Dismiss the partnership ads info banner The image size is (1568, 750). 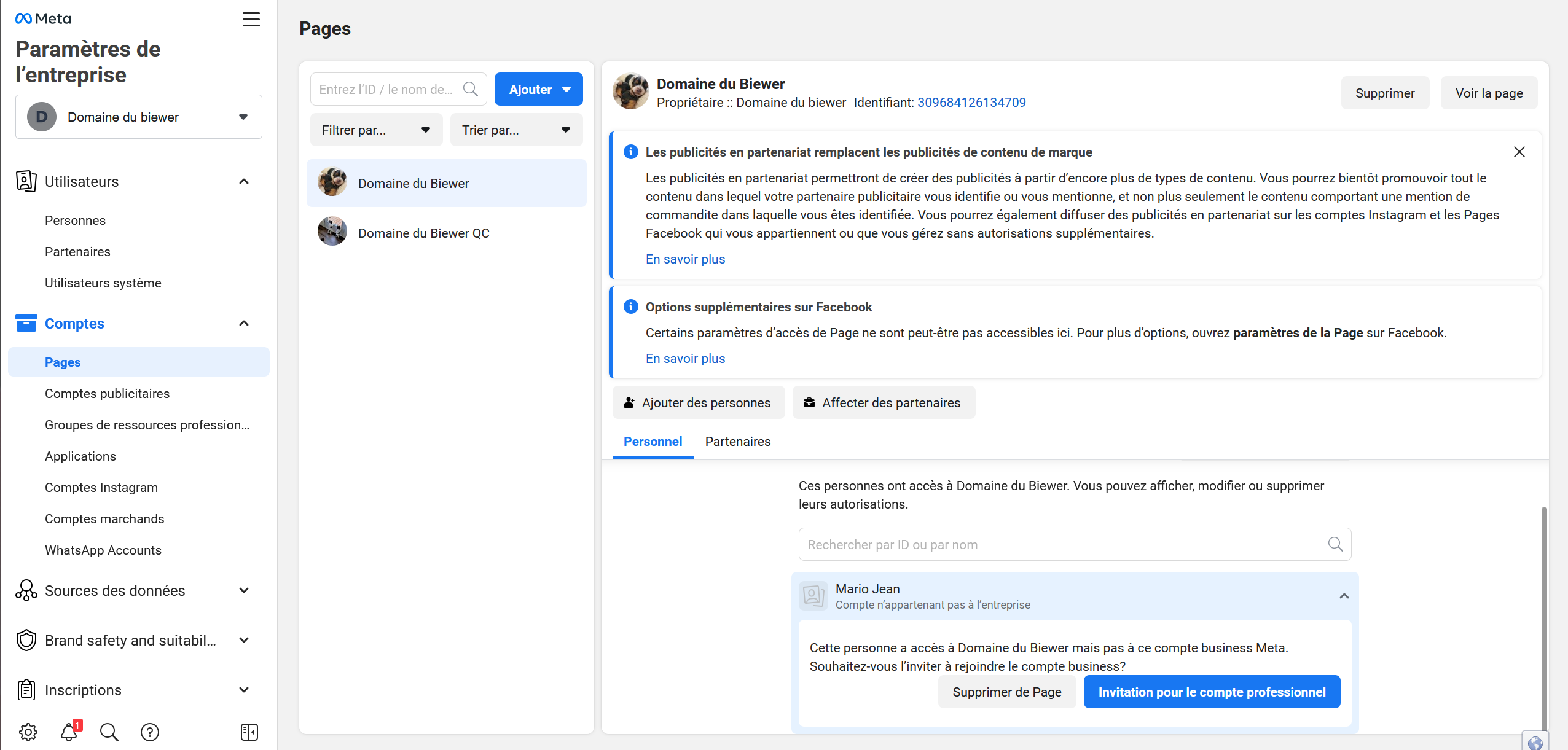click(1519, 152)
